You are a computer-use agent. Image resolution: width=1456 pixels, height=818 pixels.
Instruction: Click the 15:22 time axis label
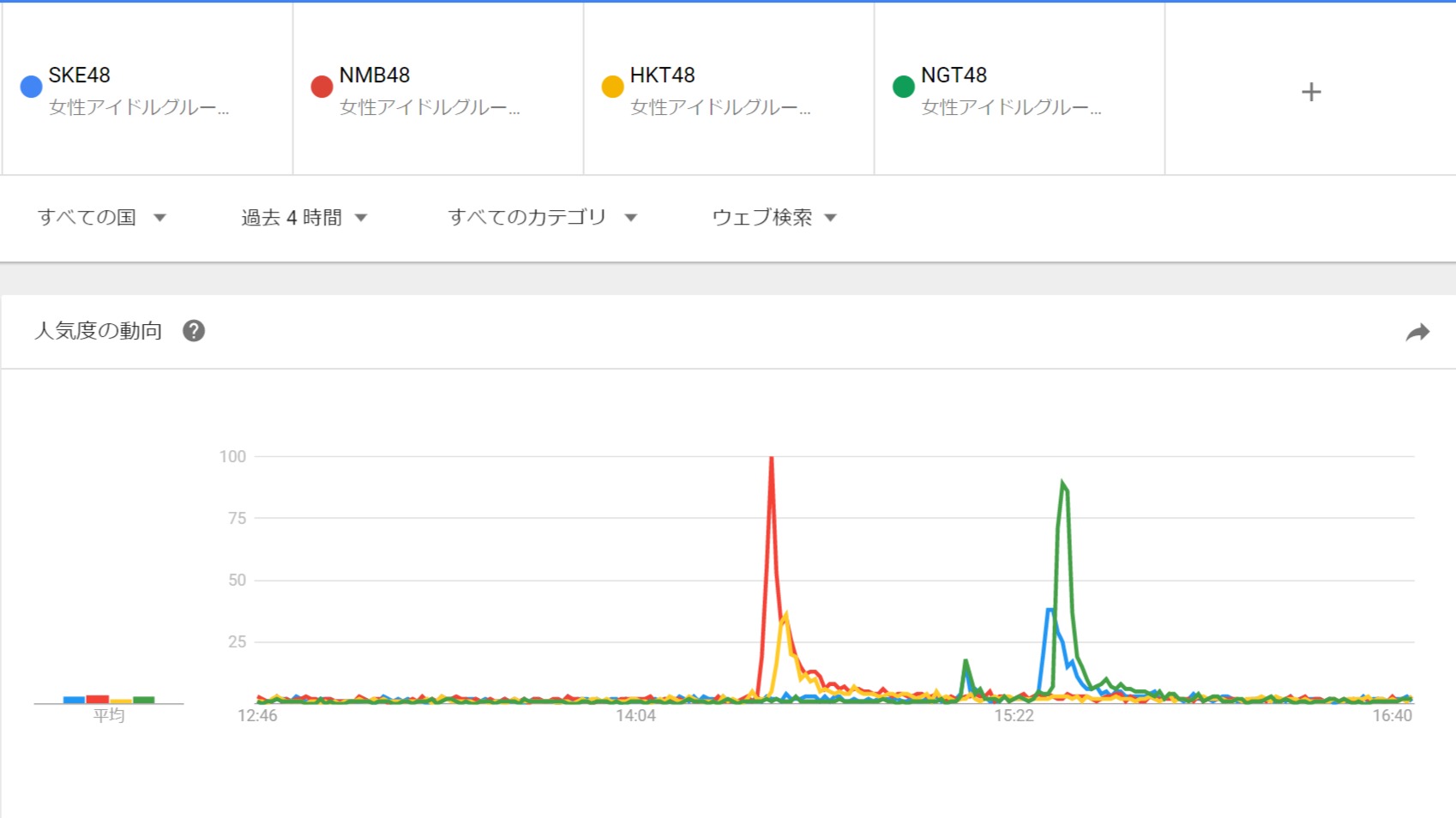click(x=1014, y=716)
